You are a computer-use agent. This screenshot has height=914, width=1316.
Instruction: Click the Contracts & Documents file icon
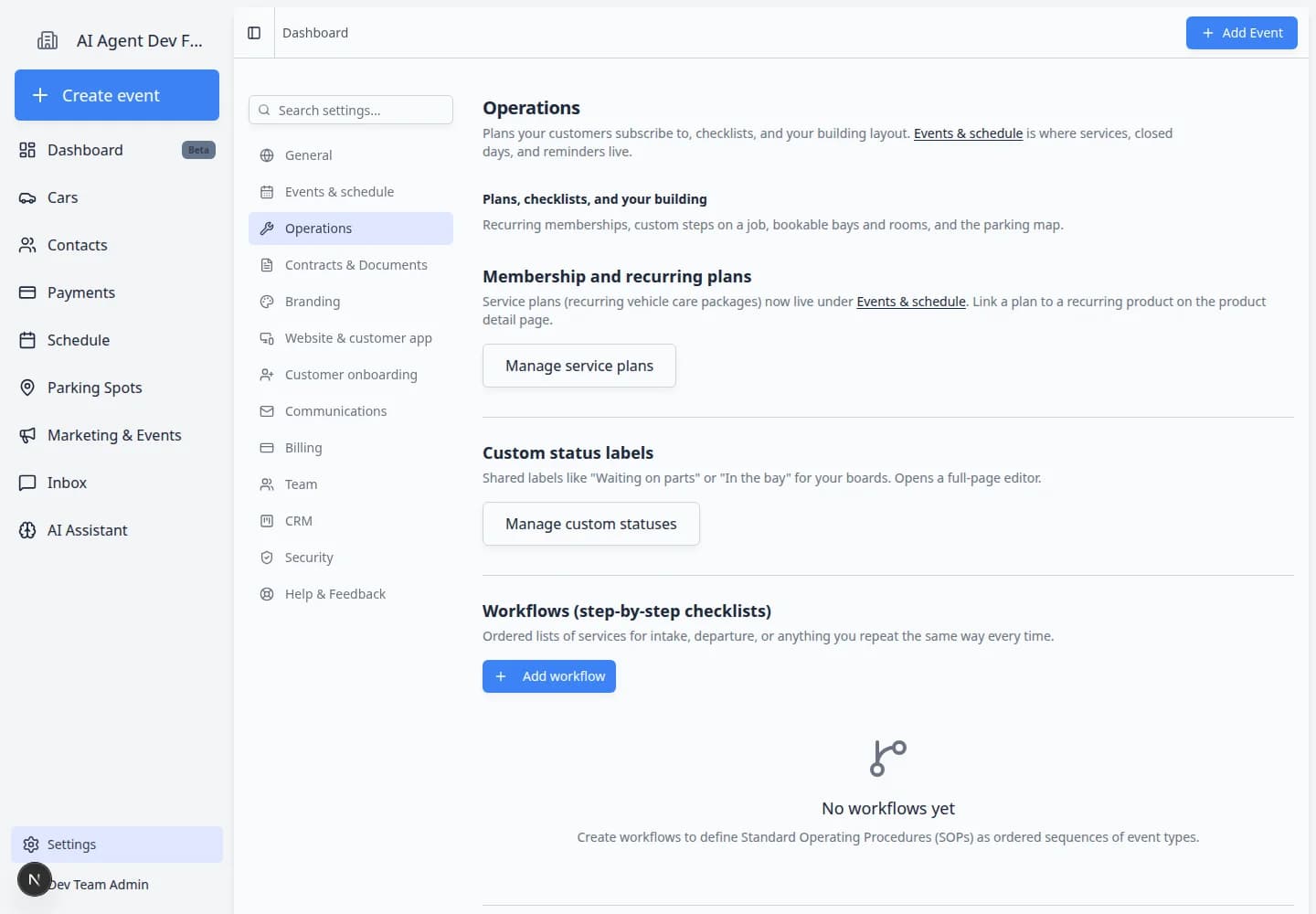267,265
